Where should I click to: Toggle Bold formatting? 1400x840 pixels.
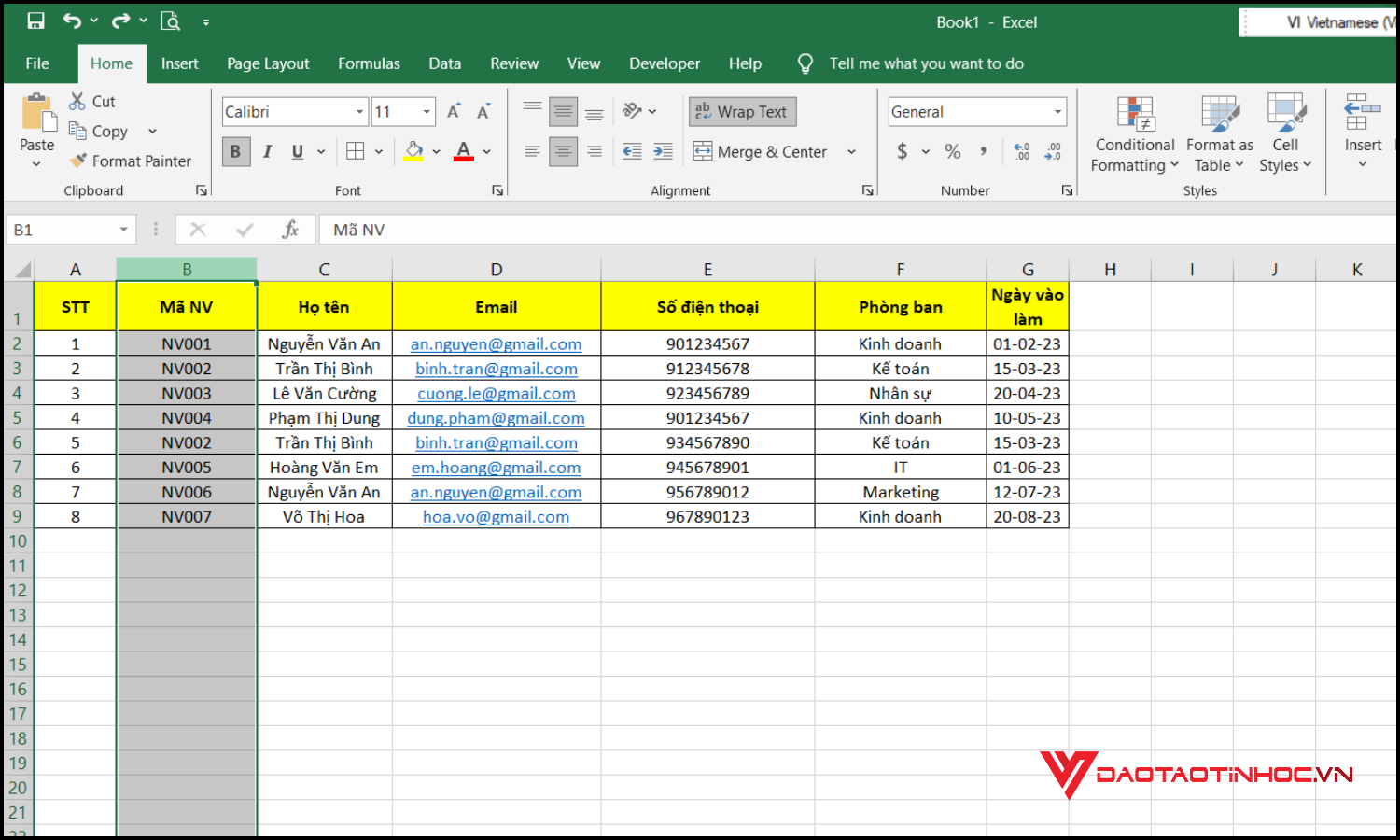[x=235, y=151]
